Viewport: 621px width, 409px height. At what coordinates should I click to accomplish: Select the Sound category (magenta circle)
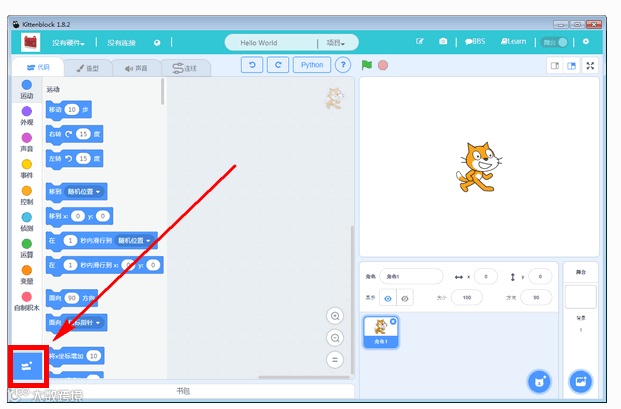pos(27,142)
